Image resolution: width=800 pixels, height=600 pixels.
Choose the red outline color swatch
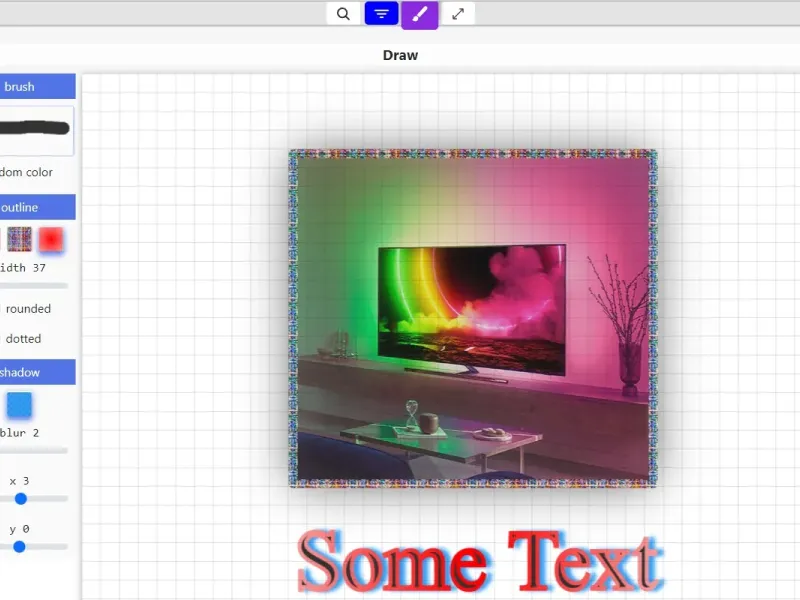point(51,239)
